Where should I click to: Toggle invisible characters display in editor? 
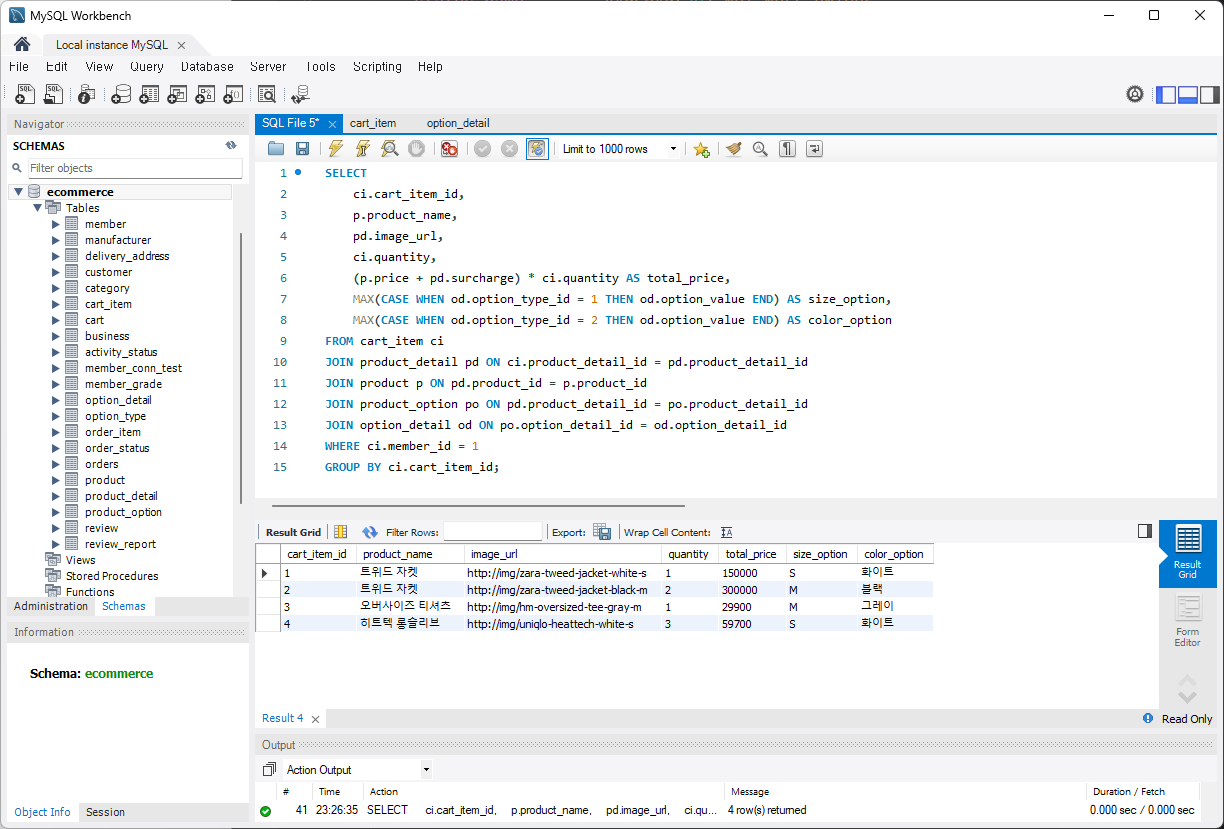click(x=788, y=149)
